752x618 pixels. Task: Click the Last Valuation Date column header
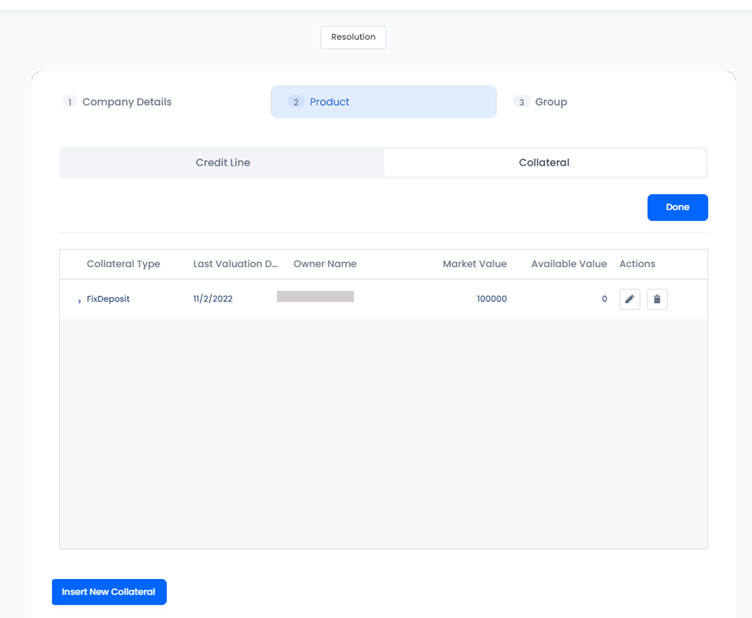point(235,264)
